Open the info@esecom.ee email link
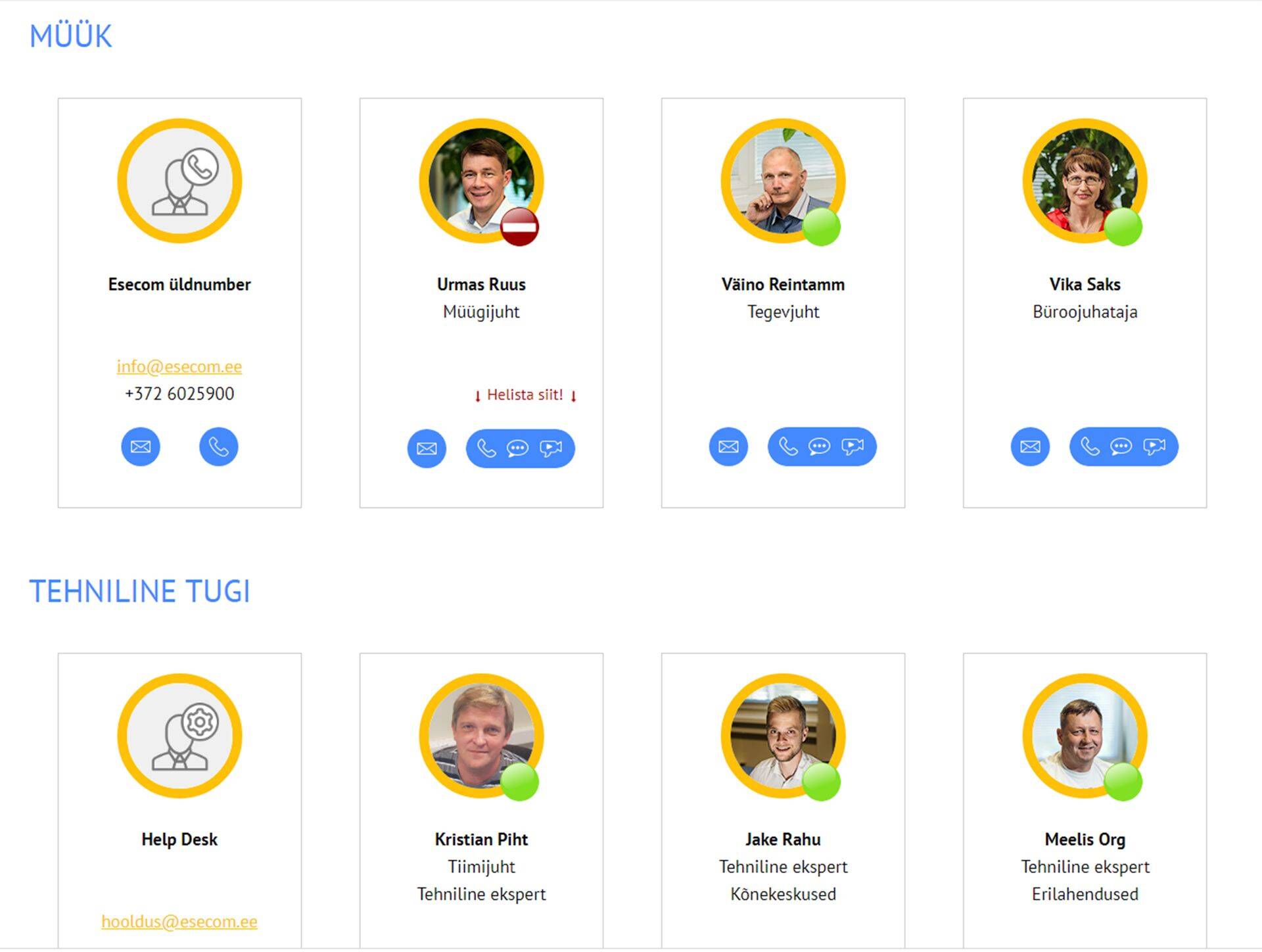Viewport: 1262px width, 952px height. tap(179, 366)
